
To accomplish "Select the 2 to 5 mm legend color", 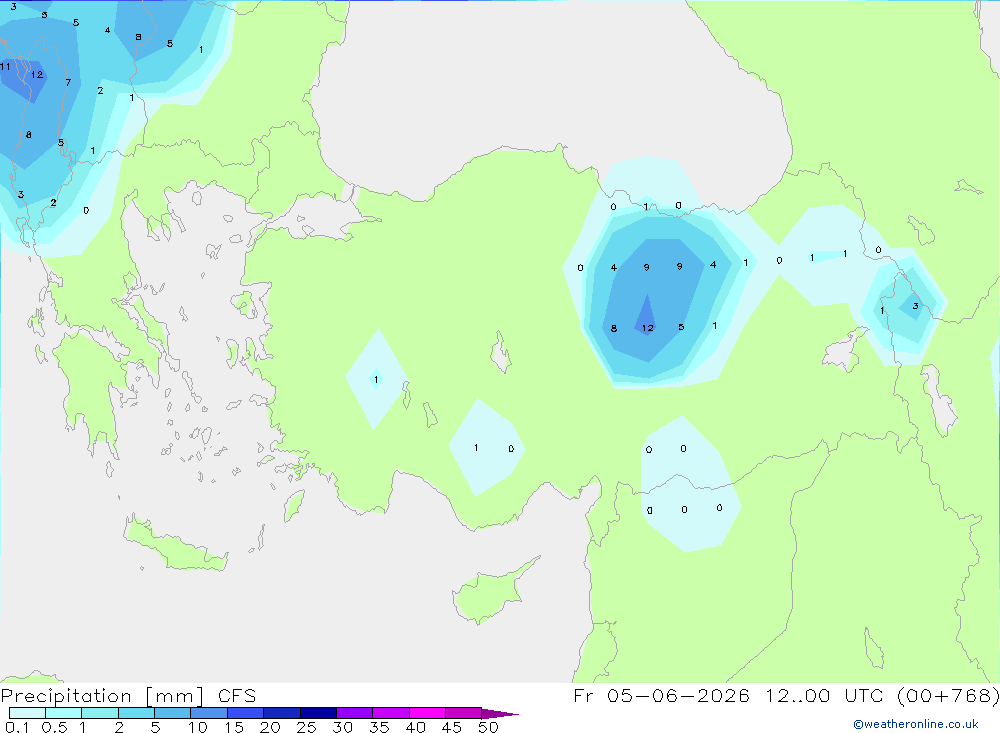I will click(136, 713).
